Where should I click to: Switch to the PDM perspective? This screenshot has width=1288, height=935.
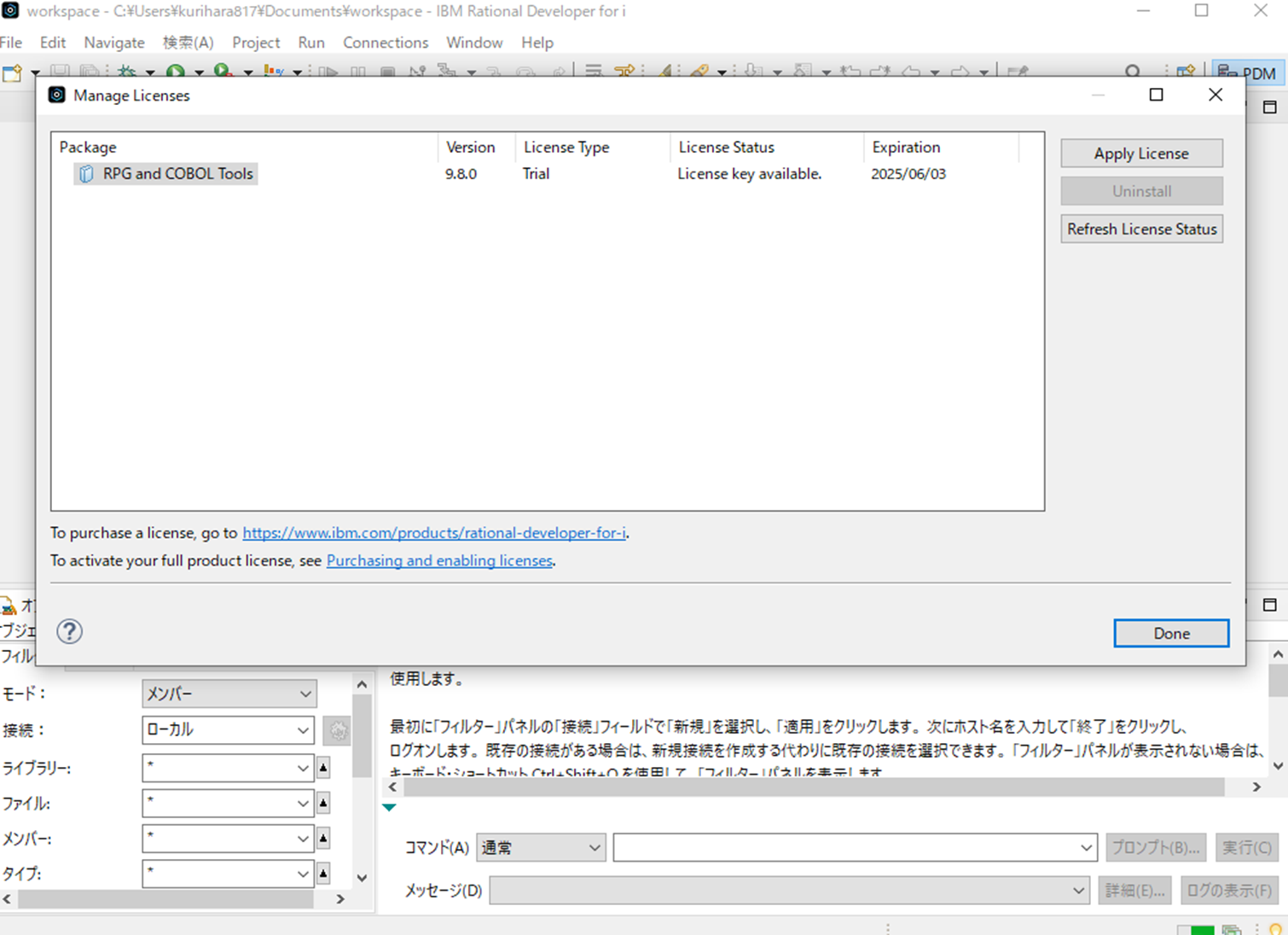point(1246,73)
